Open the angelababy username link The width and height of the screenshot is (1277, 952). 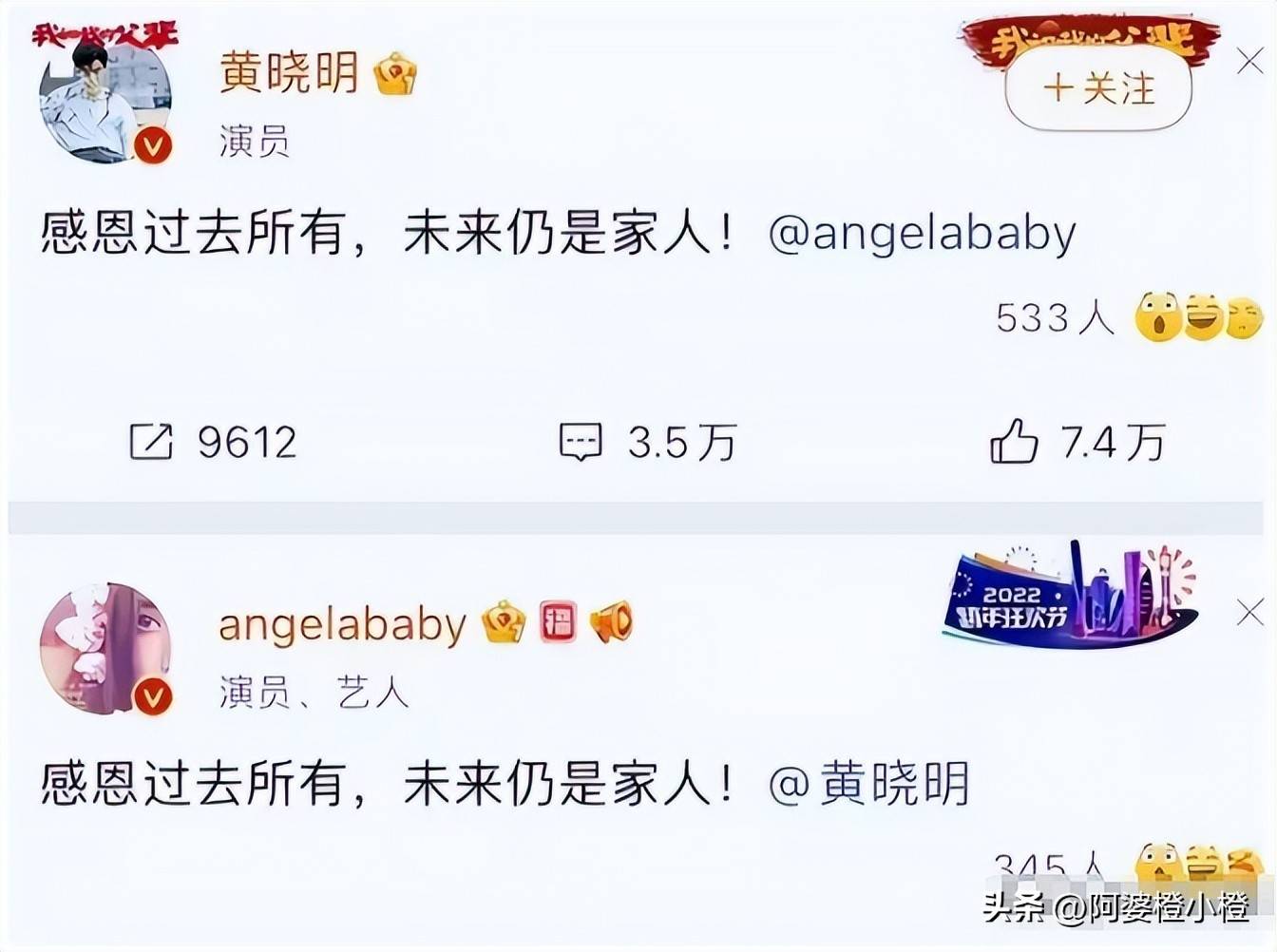[343, 624]
